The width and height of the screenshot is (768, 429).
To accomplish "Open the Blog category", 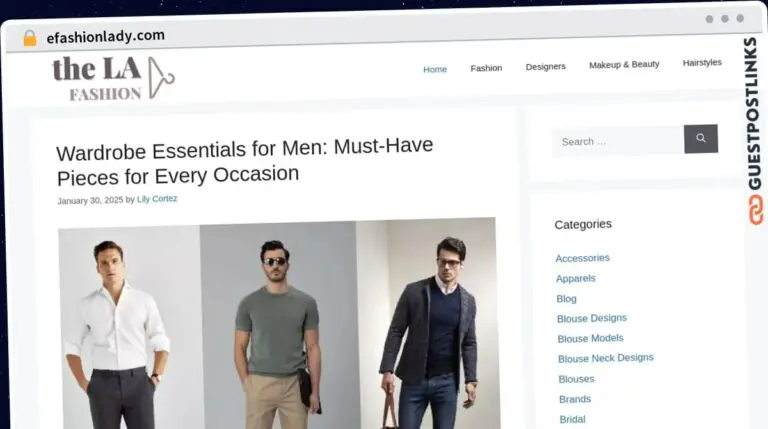I will [566, 299].
